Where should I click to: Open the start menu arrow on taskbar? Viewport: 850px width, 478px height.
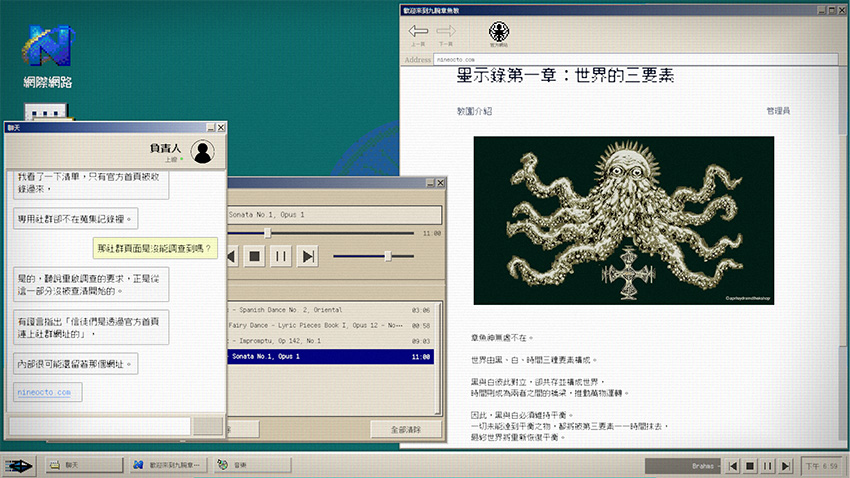(x=18, y=466)
